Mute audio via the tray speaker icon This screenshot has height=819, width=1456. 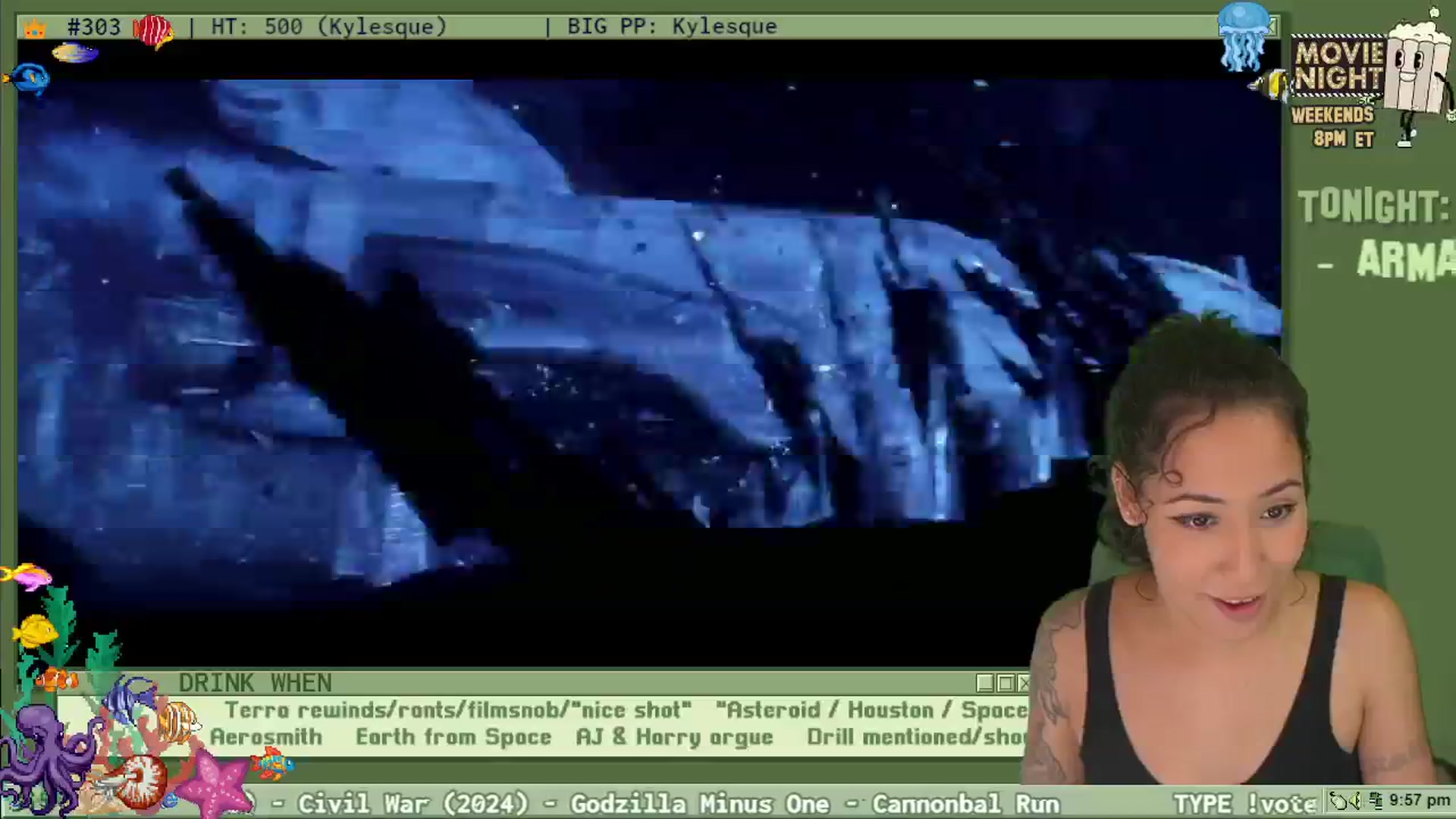(1354, 801)
